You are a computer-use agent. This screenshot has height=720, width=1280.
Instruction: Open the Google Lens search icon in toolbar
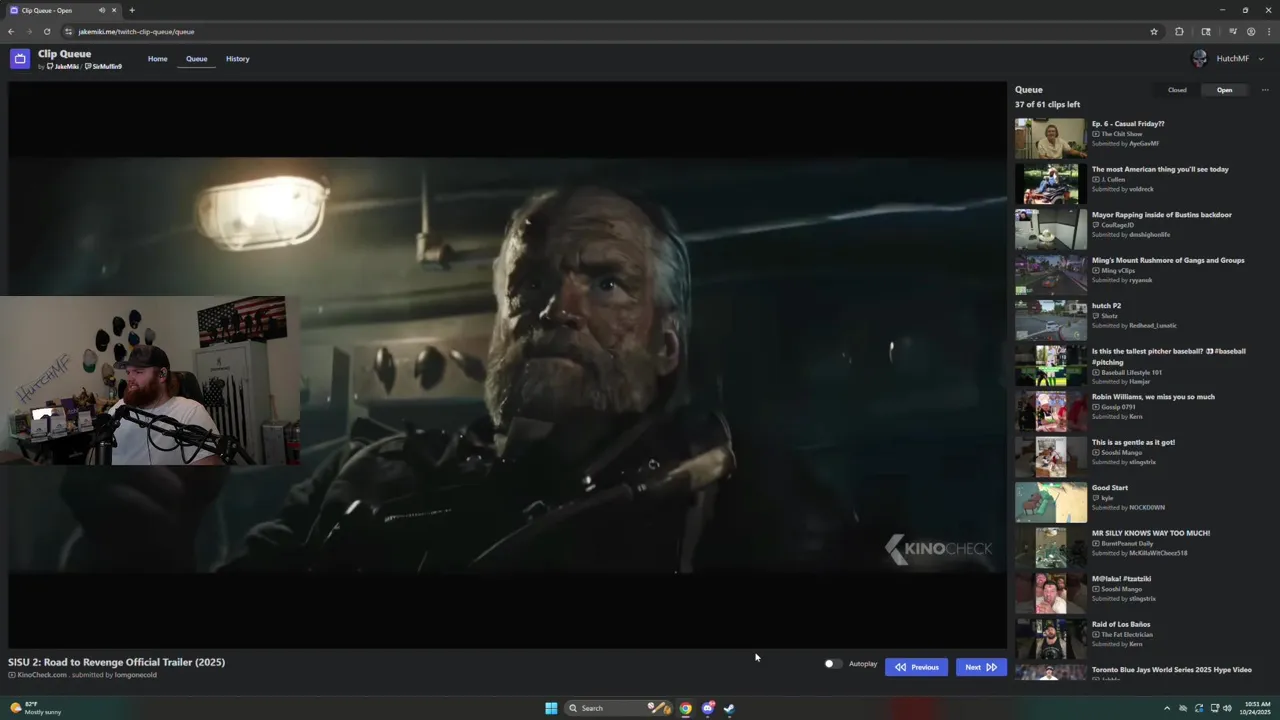pos(1206,31)
